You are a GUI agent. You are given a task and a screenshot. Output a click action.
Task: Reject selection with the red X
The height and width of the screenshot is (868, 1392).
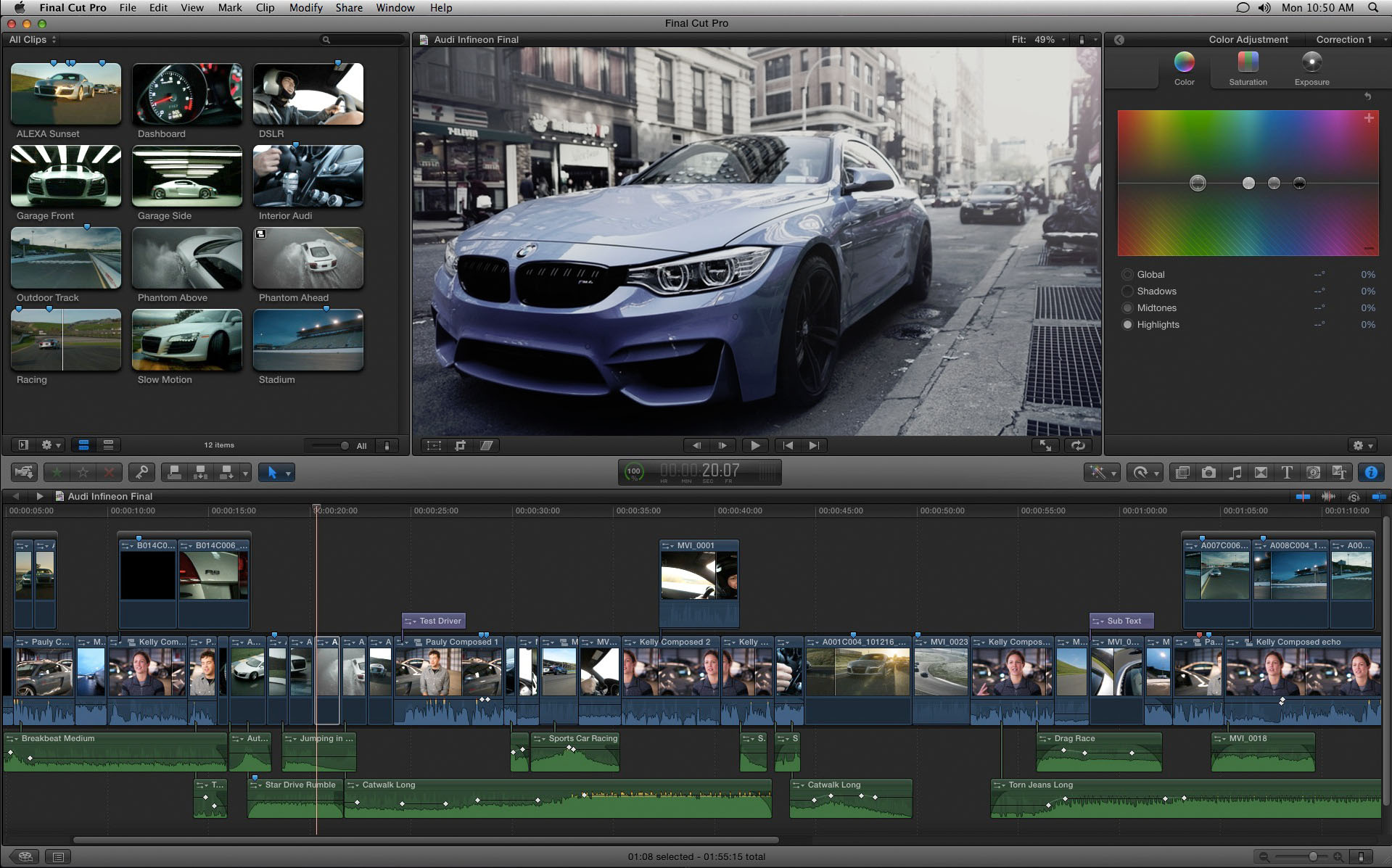[109, 473]
